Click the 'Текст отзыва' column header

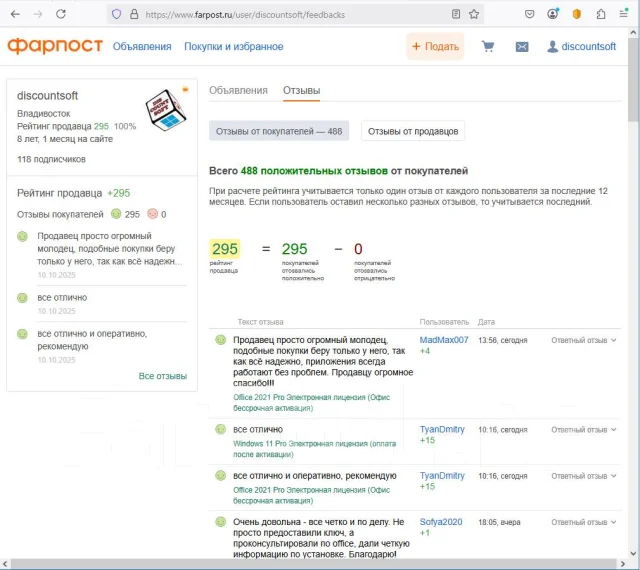click(260, 322)
